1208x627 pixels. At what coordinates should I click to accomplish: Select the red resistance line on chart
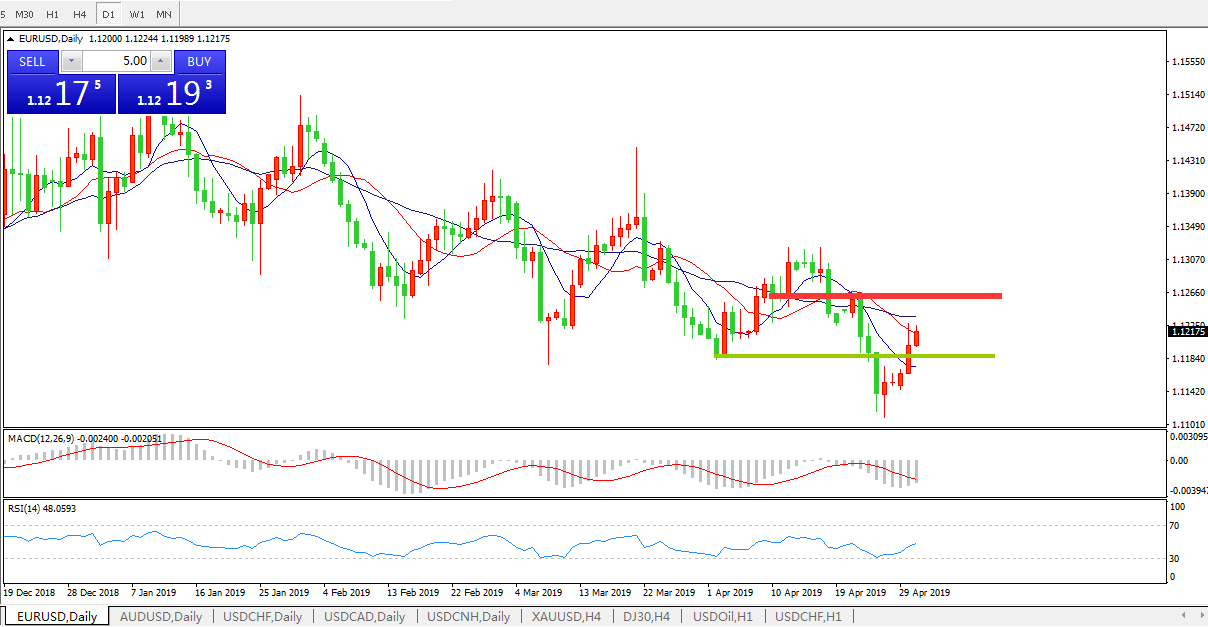[x=900, y=296]
